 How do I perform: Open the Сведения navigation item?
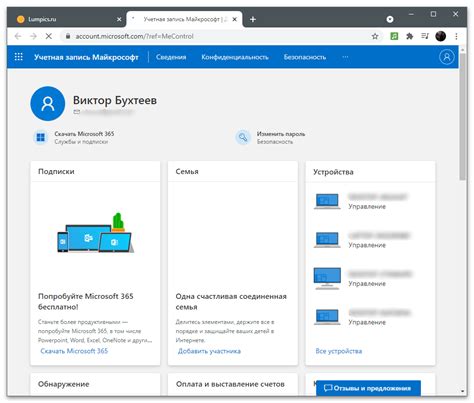pos(171,57)
